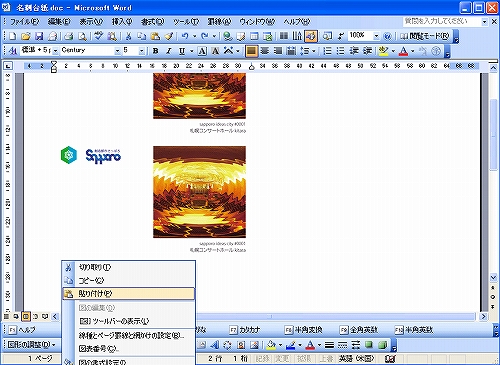This screenshot has height=365, width=500.
Task: Open the ツール(T) menu
Action: click(x=186, y=22)
